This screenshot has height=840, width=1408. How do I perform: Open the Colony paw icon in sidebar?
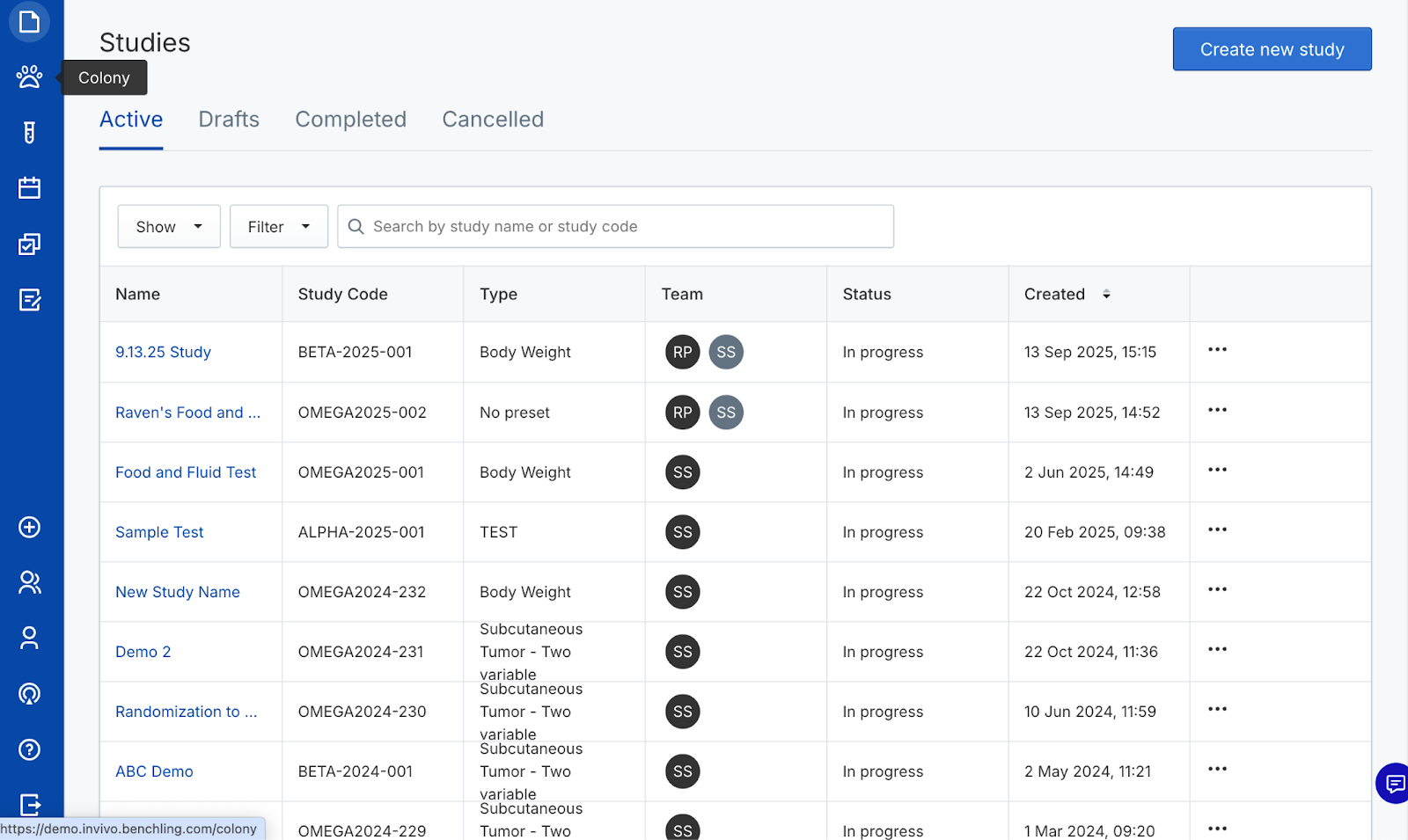coord(29,77)
